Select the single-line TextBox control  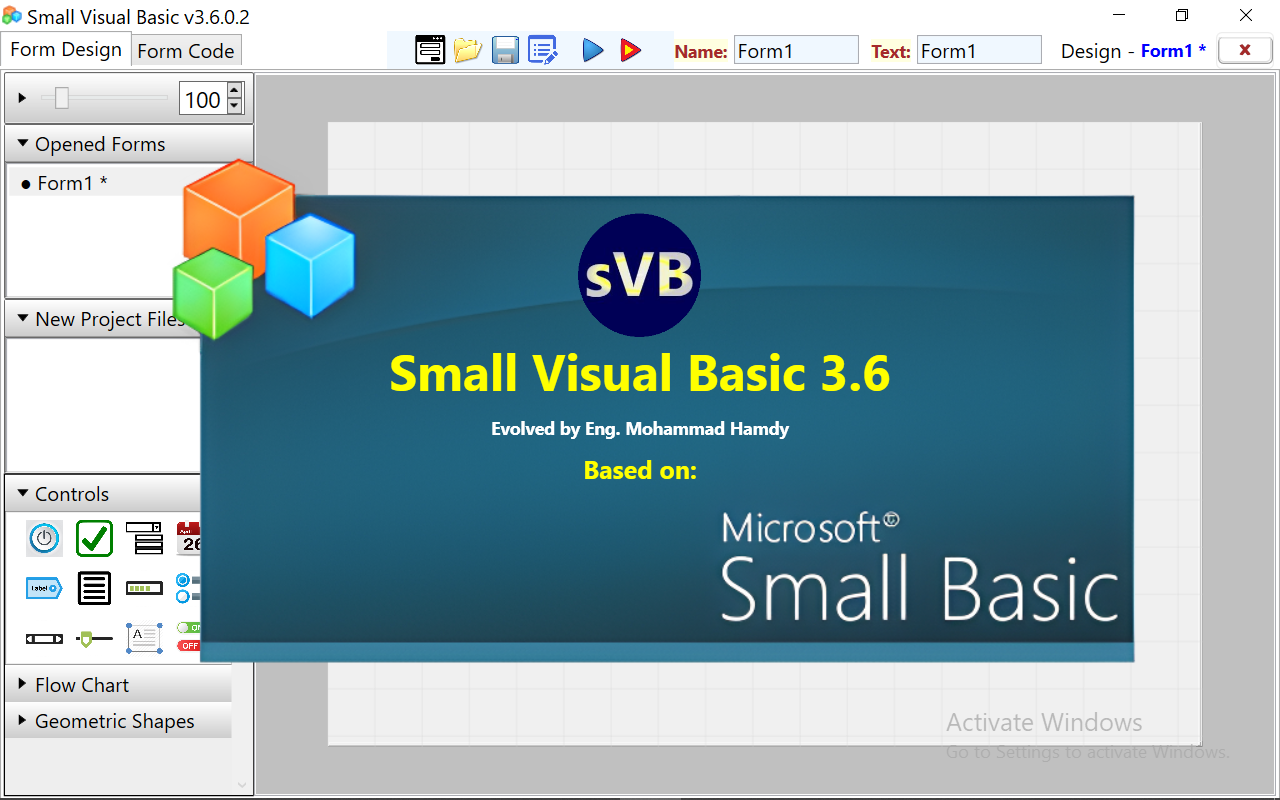(x=44, y=638)
